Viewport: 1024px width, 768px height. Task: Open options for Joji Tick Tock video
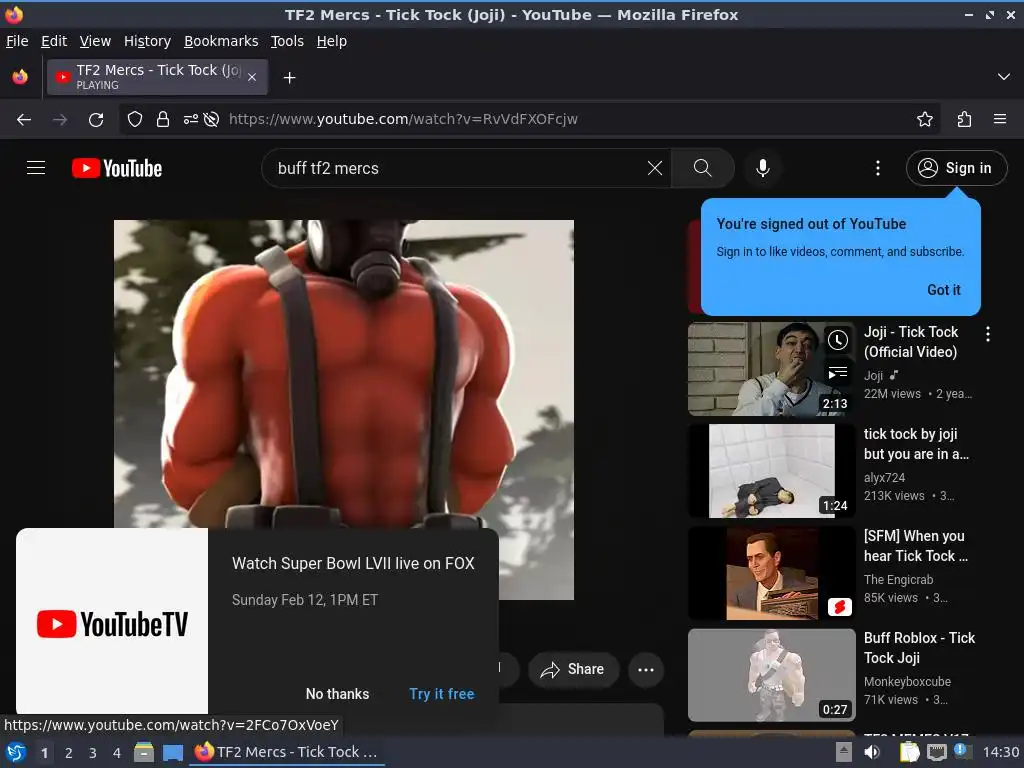987,334
